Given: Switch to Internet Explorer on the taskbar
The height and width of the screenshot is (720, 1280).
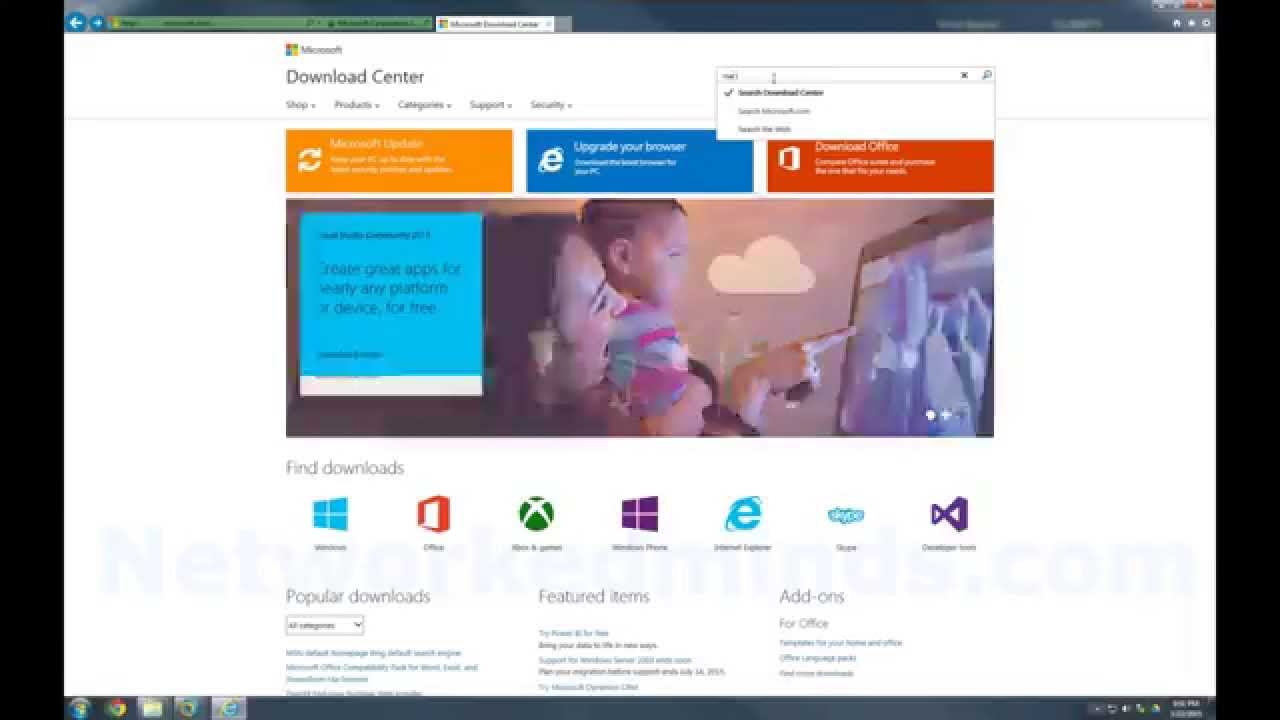Looking at the screenshot, I should (x=230, y=708).
